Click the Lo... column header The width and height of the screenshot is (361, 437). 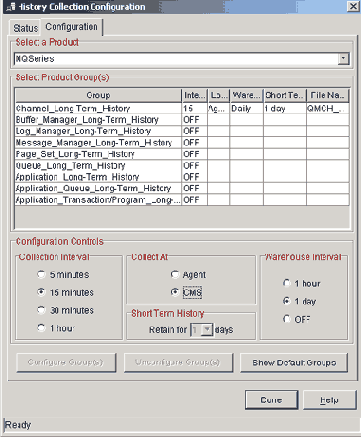219,96
